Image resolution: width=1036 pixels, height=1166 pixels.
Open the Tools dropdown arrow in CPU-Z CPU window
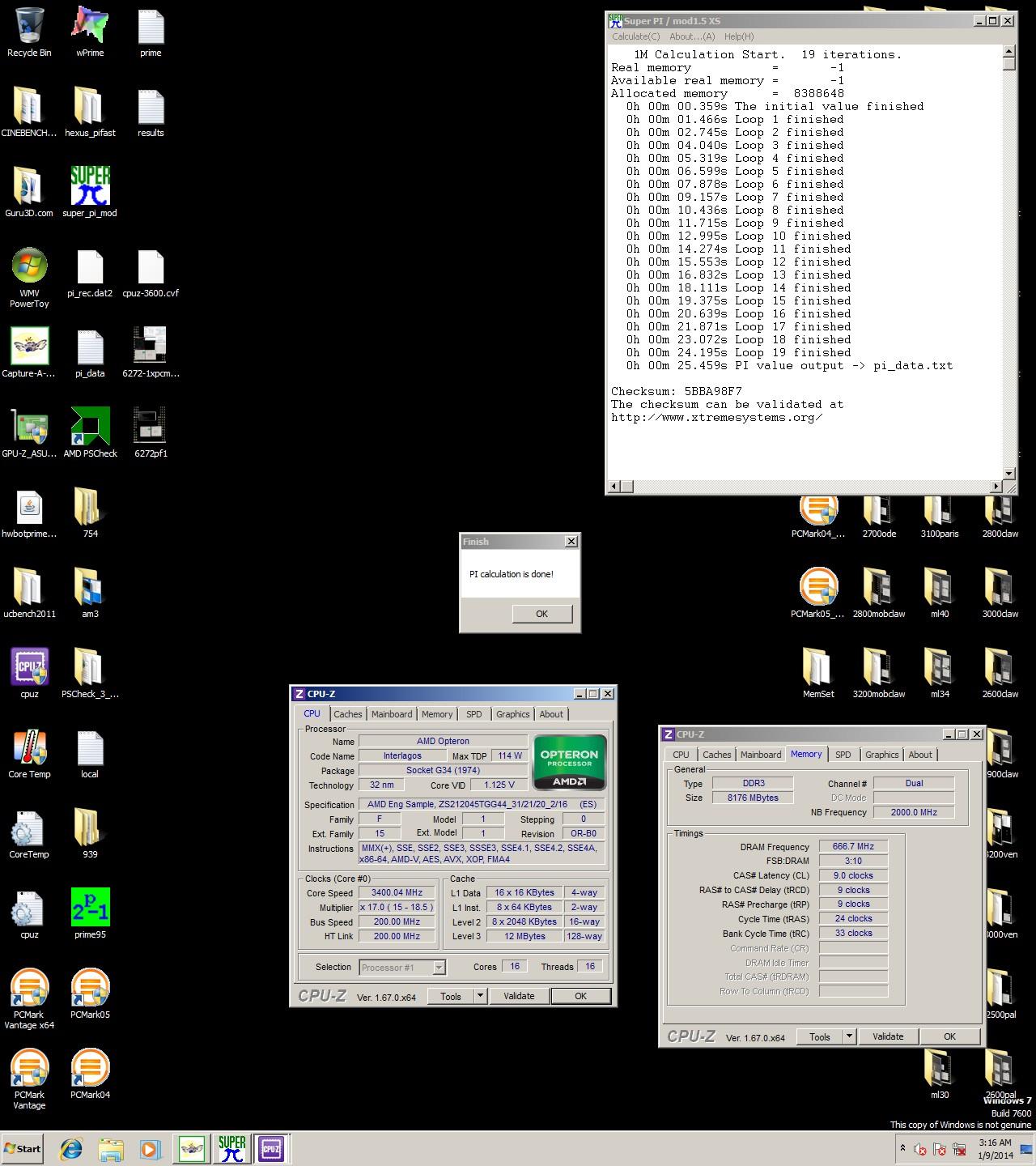tap(480, 996)
